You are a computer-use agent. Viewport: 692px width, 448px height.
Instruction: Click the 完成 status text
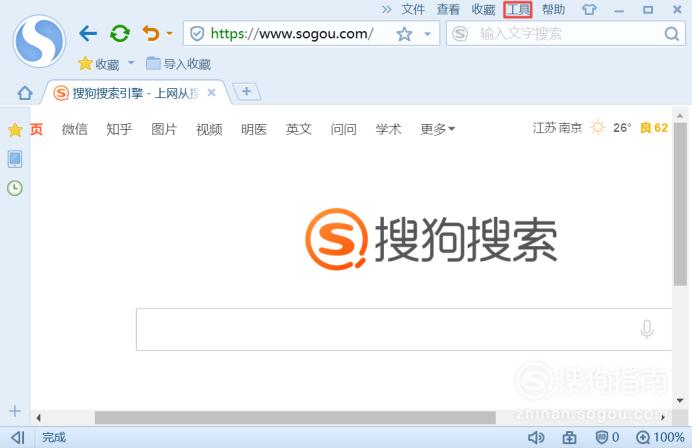pos(54,437)
